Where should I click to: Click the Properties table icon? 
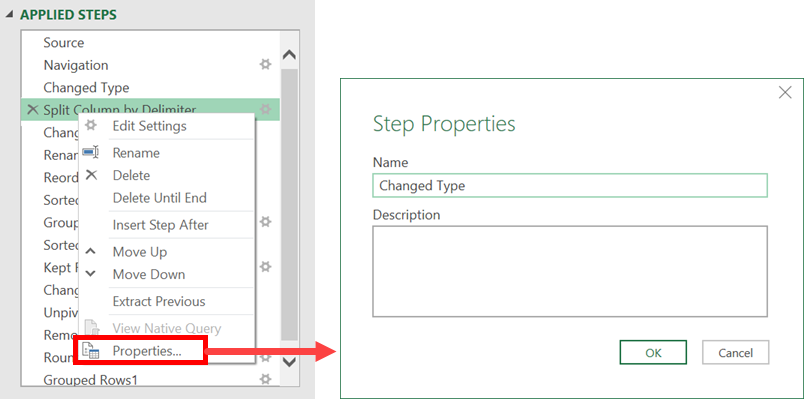pyautogui.click(x=91, y=351)
